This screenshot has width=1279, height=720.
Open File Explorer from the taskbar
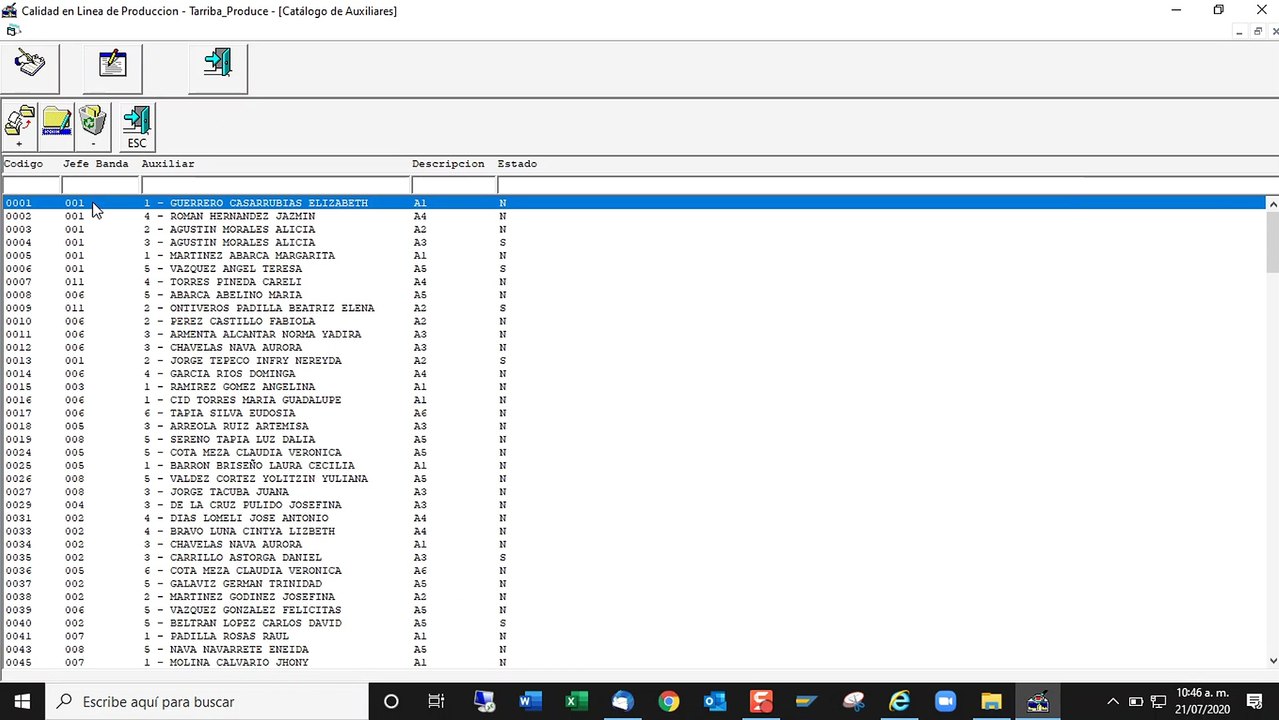[x=991, y=701]
